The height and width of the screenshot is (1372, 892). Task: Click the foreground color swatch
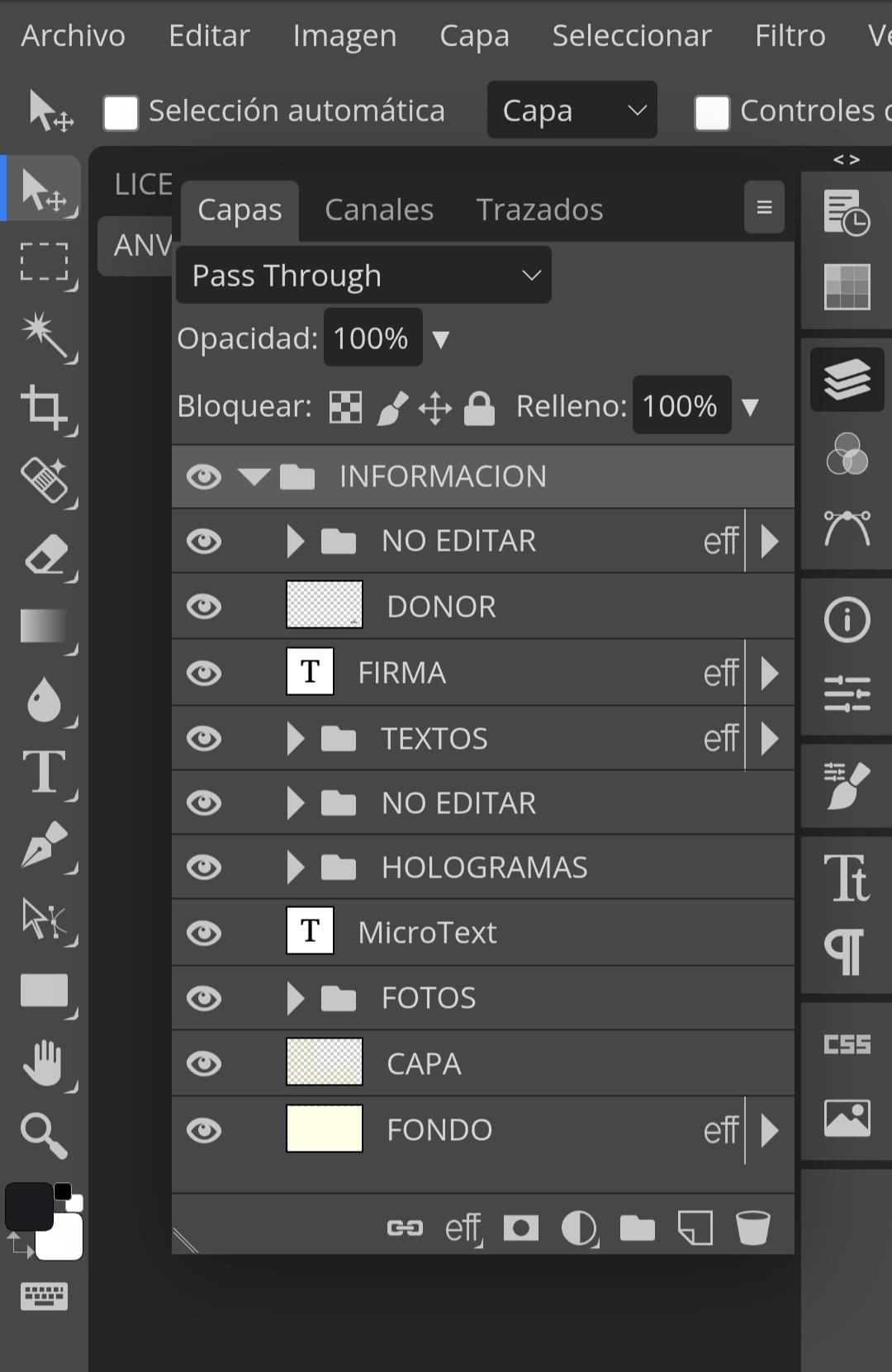pyautogui.click(x=27, y=1207)
